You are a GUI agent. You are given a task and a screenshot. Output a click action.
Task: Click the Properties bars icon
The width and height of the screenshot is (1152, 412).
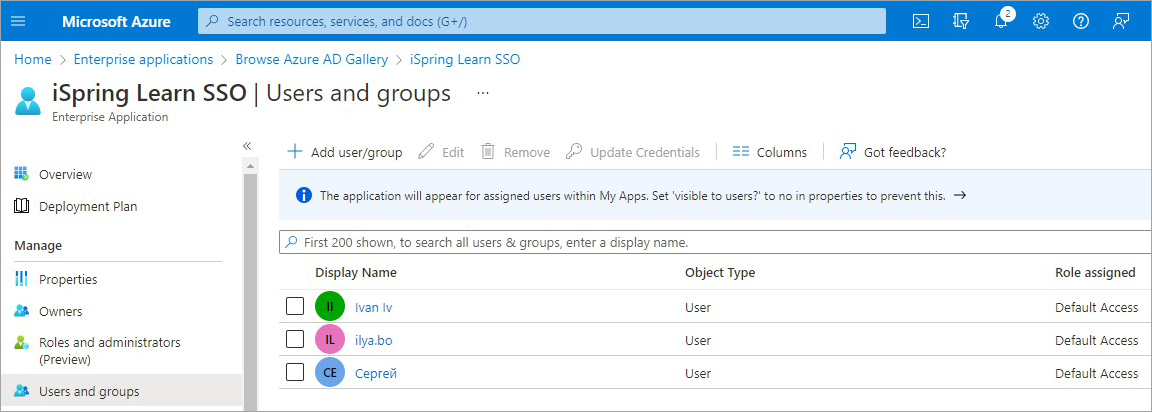(x=21, y=279)
